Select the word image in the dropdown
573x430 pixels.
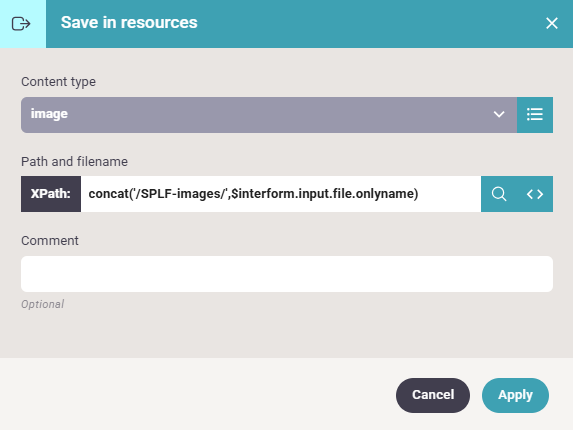coord(49,114)
